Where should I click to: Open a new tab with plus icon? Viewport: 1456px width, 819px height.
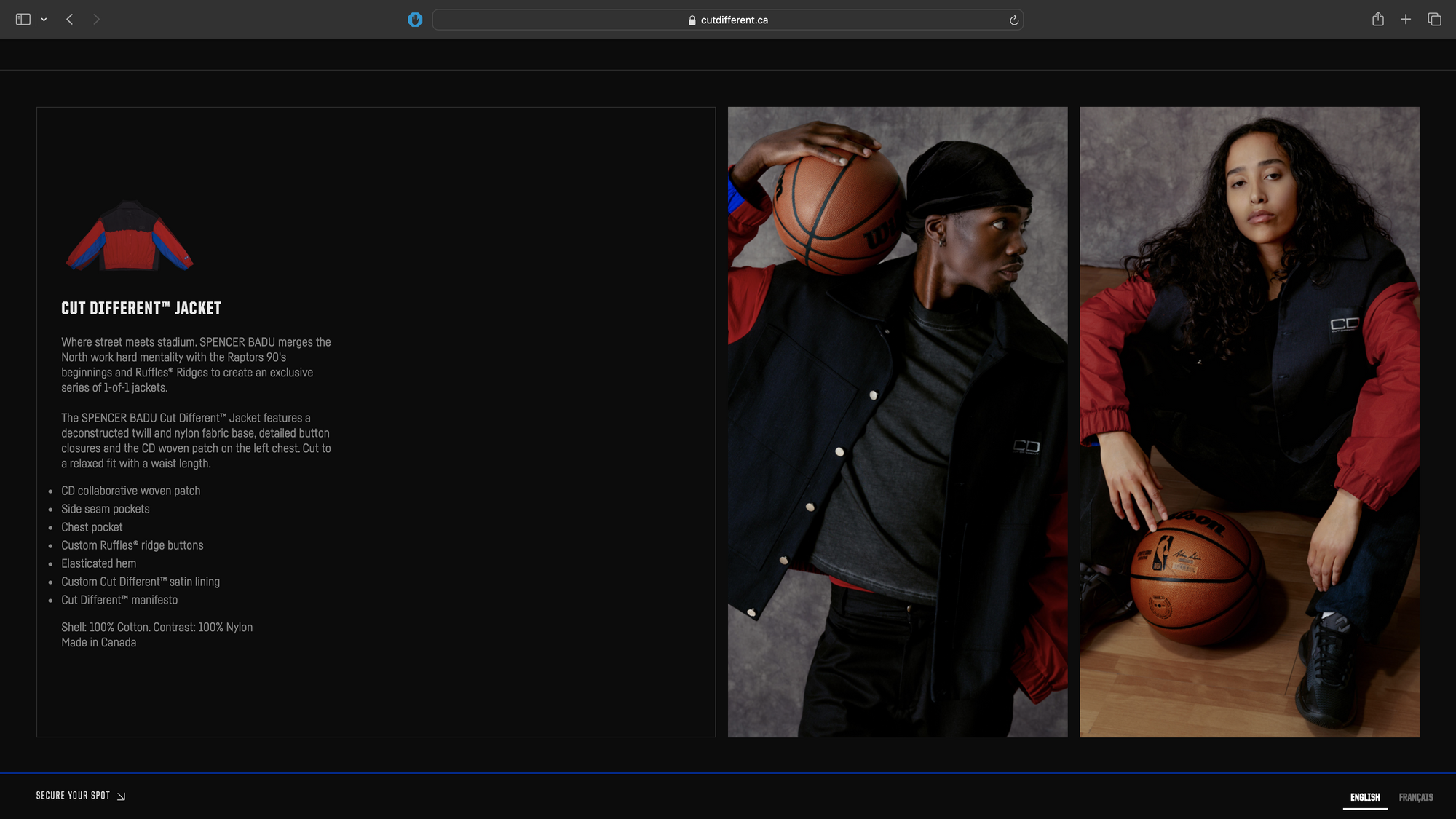click(1406, 20)
